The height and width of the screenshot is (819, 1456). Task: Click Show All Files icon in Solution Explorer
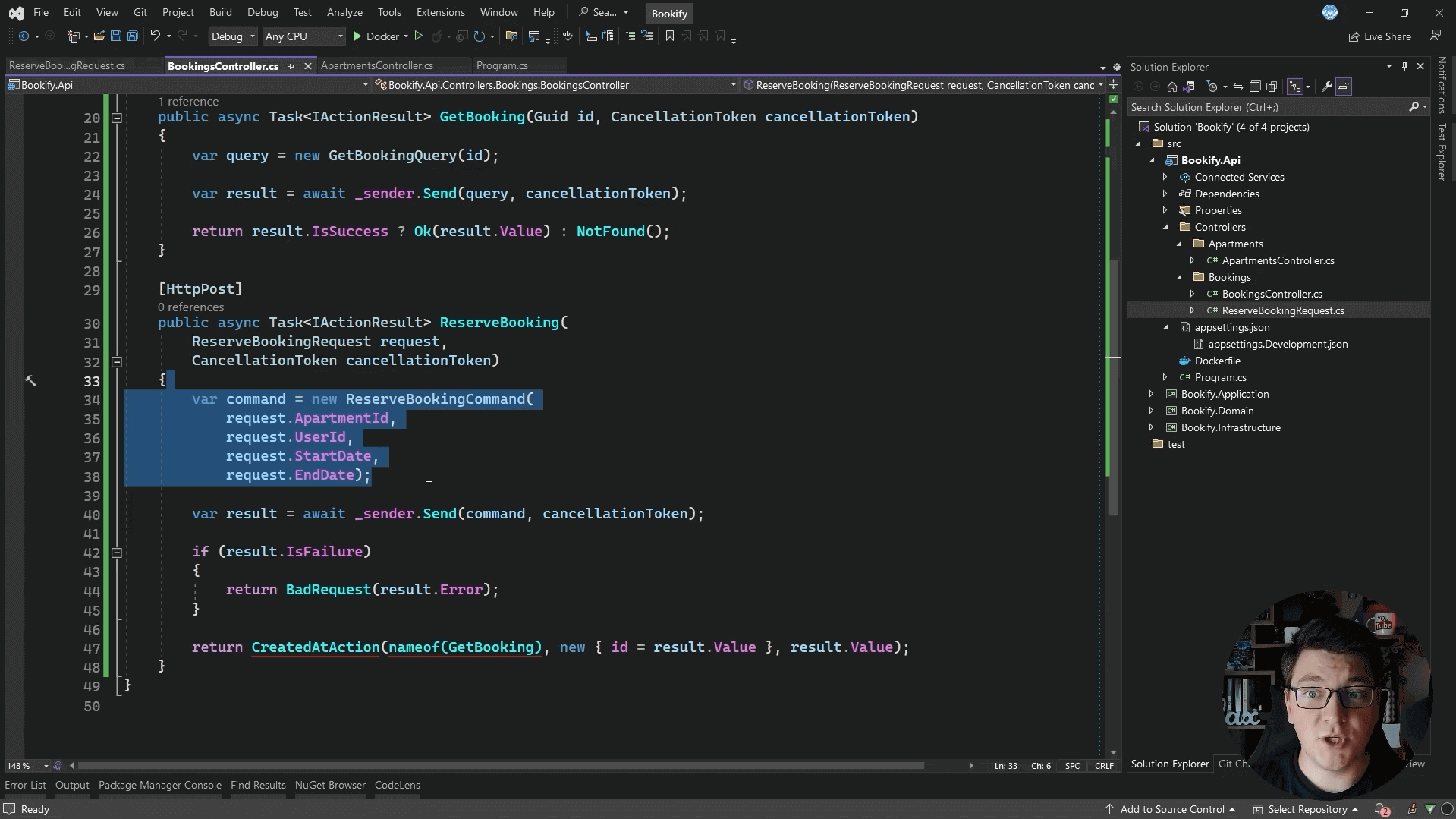coord(1272,87)
